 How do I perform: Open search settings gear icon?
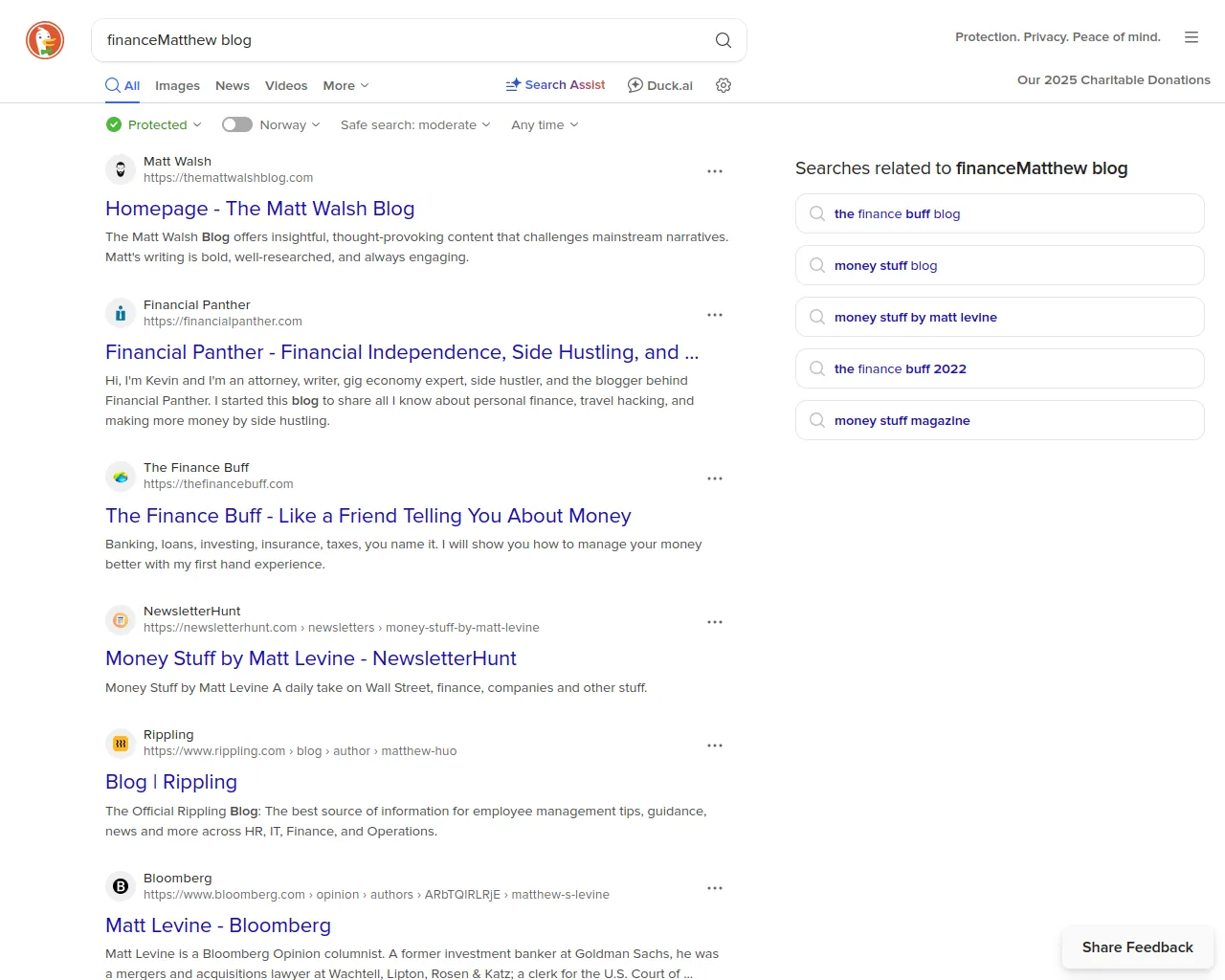coord(724,85)
